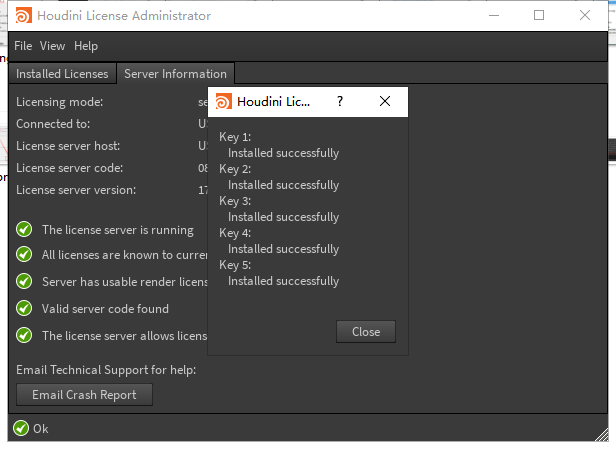Click 'The license server is running' text
The image size is (616, 449).
point(118,230)
